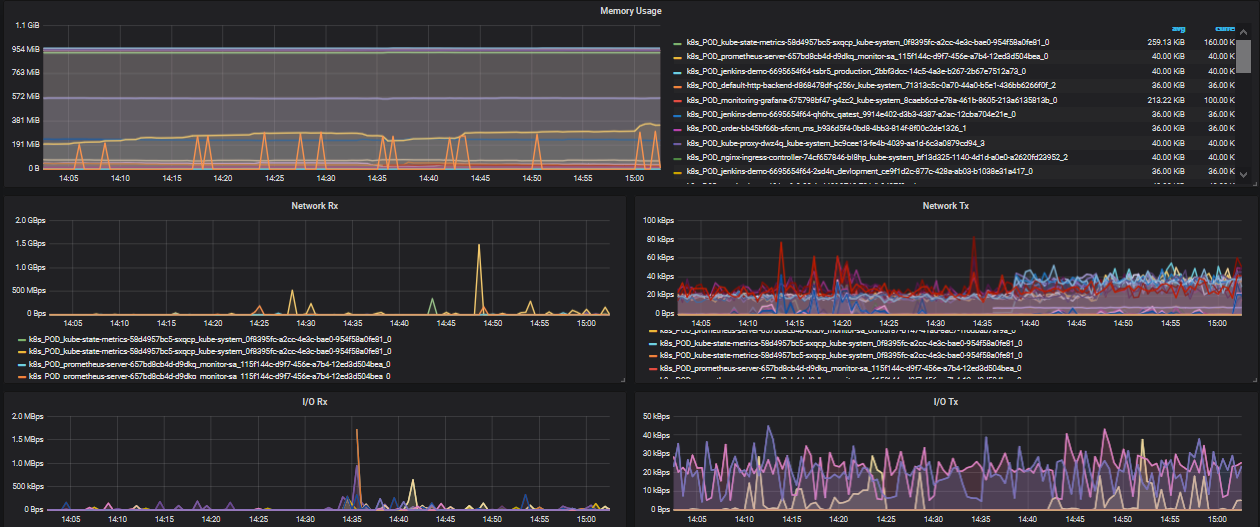The height and width of the screenshot is (527, 1260).
Task: Click the Memory Usage legend scrollbar thumb
Action: point(1244,56)
